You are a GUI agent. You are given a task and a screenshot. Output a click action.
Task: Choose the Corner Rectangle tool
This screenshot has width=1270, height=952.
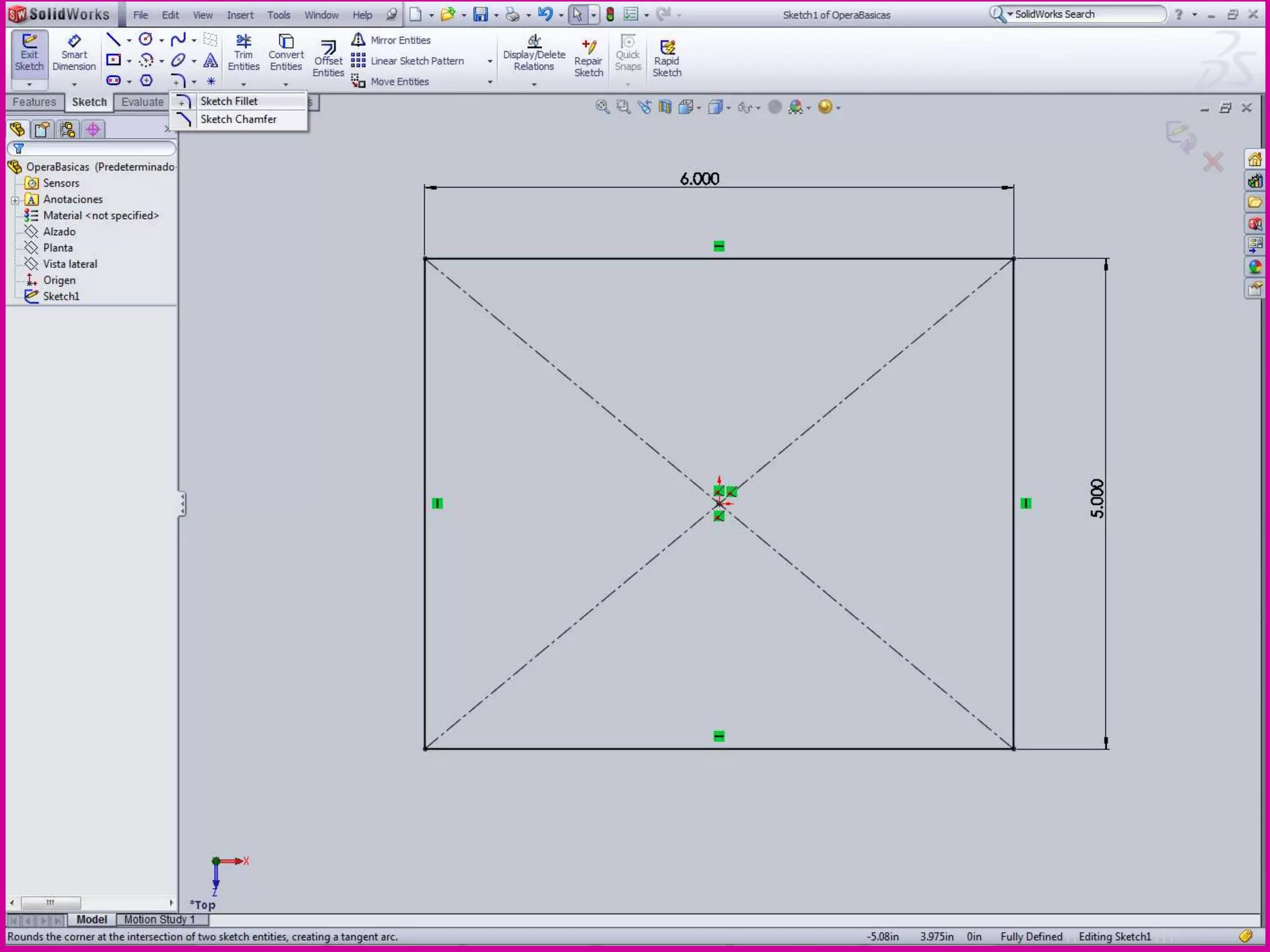tap(113, 60)
